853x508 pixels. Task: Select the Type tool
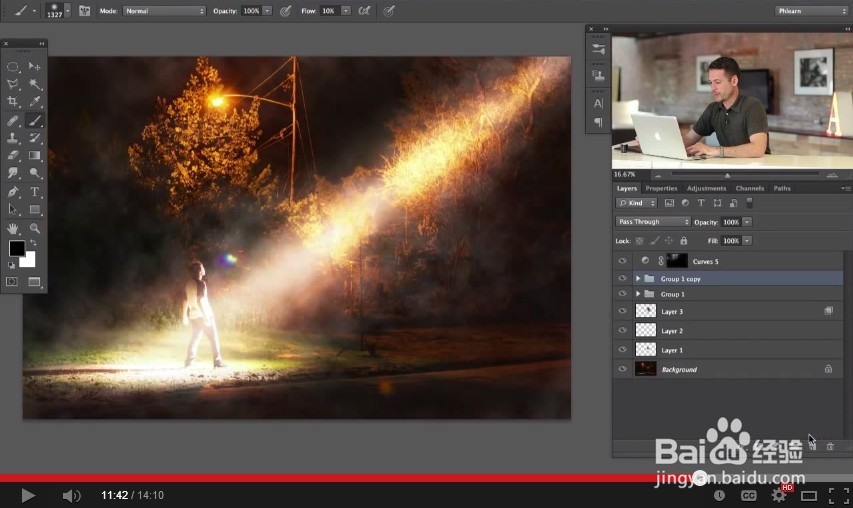[x=35, y=192]
